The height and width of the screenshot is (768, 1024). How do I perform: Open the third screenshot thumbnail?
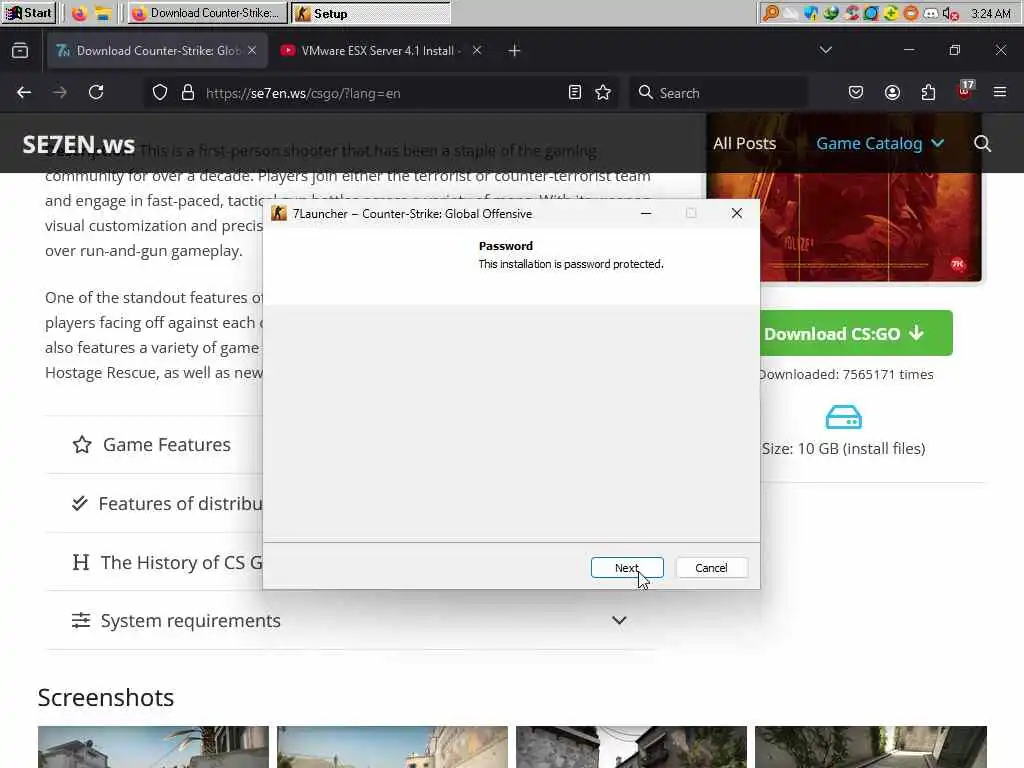click(x=632, y=747)
